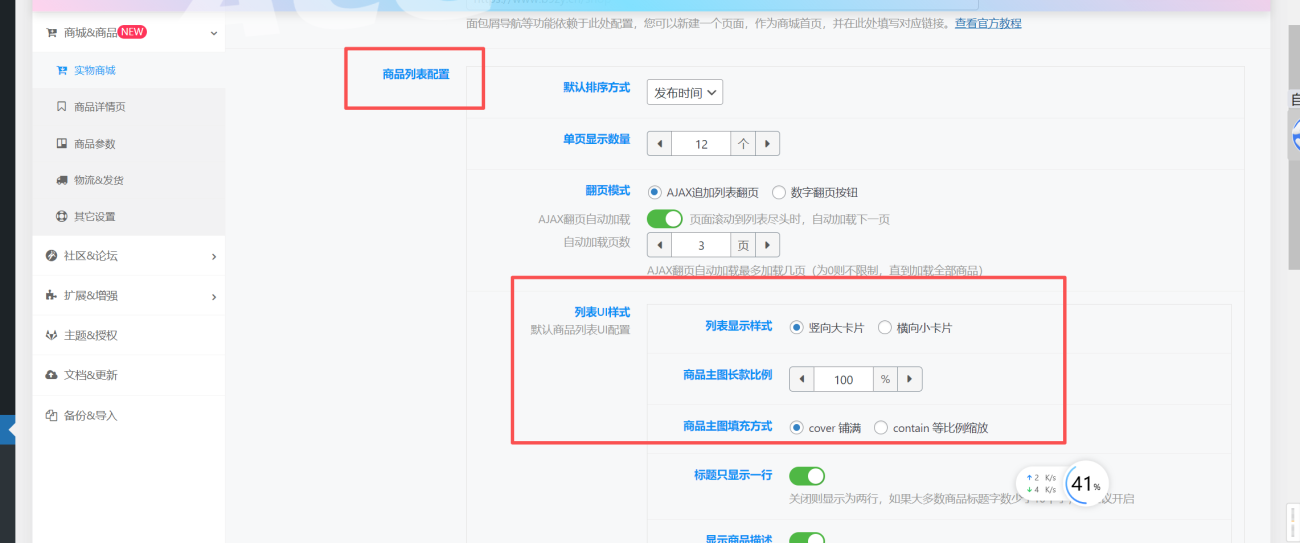Open the 商品参数 submenu item
Viewport: 1300px width, 543px height.
pyautogui.click(x=128, y=144)
